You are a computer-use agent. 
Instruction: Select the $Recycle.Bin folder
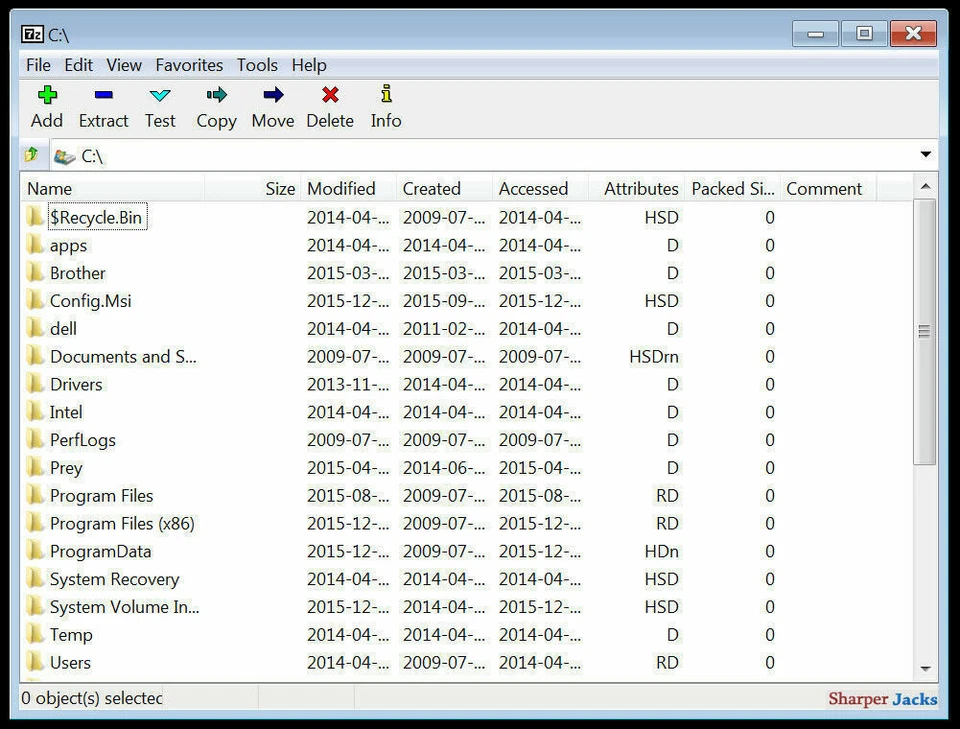(x=96, y=216)
